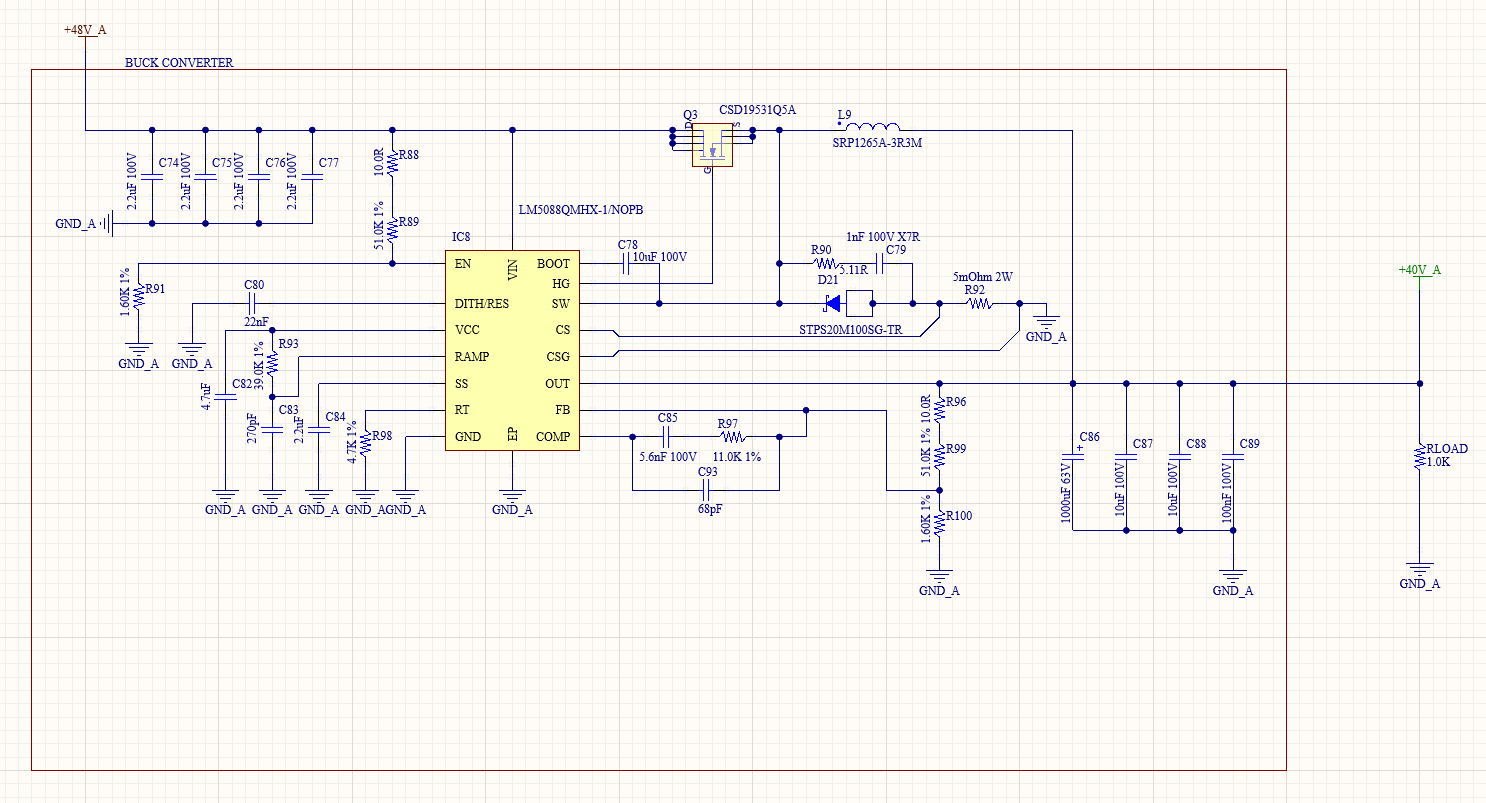Select the ground symbol under the EP pin
The width and height of the screenshot is (1486, 803).
pos(512,494)
